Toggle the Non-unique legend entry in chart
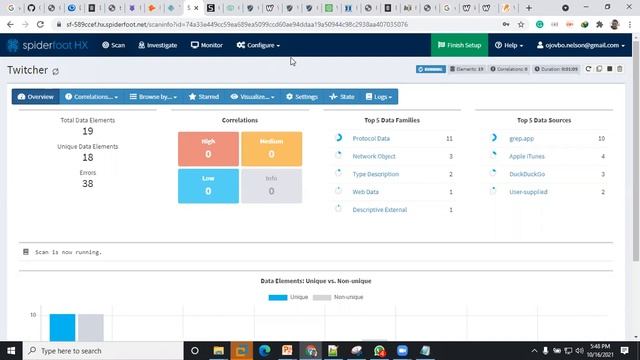 pyautogui.click(x=338, y=297)
